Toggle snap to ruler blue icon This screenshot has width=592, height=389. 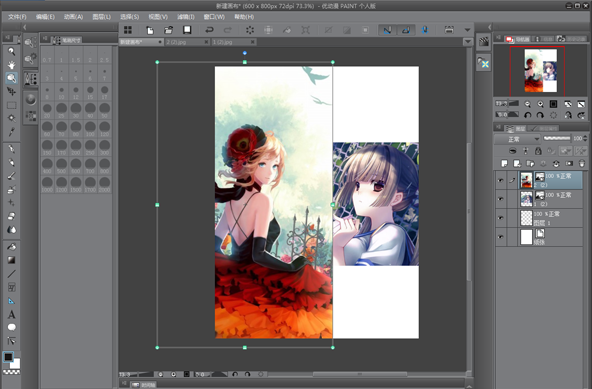point(387,30)
